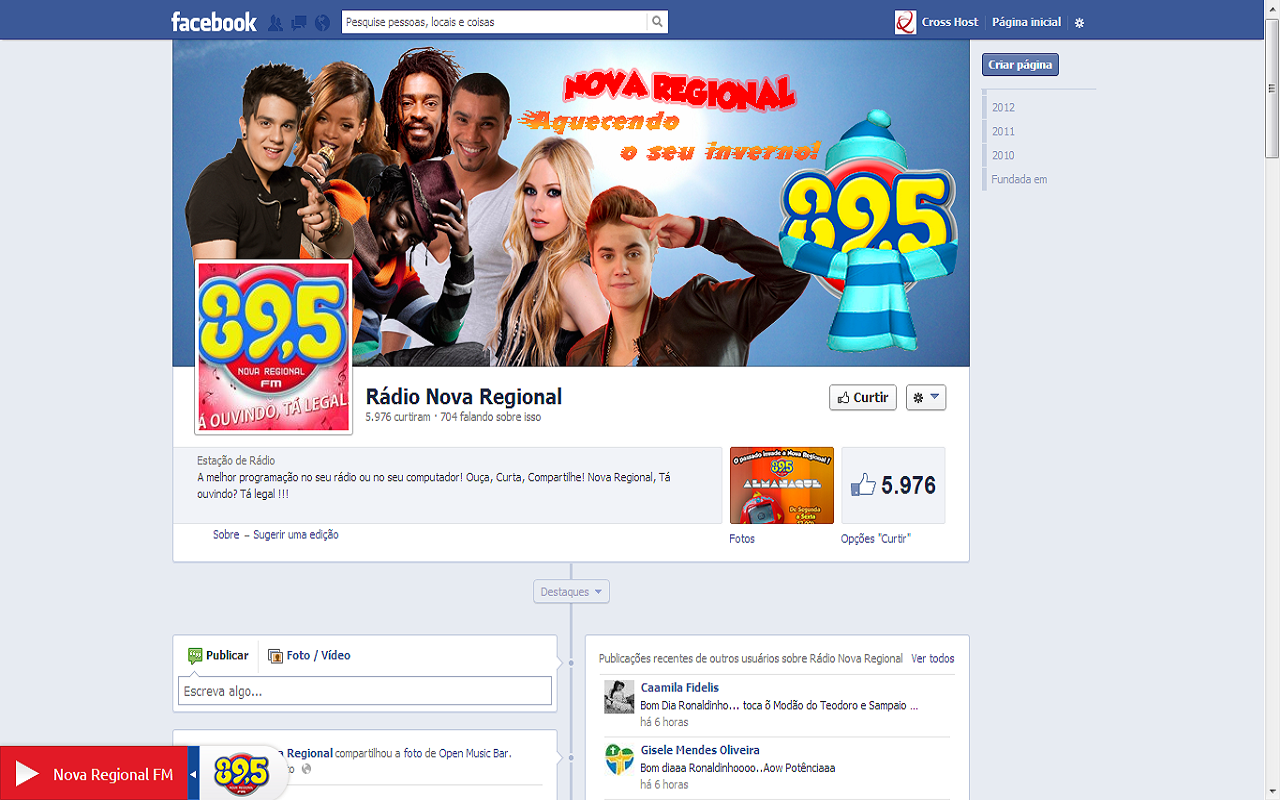Open Gisele Mendes Oliveira profile name
Viewport: 1280px width, 800px height.
tap(700, 750)
